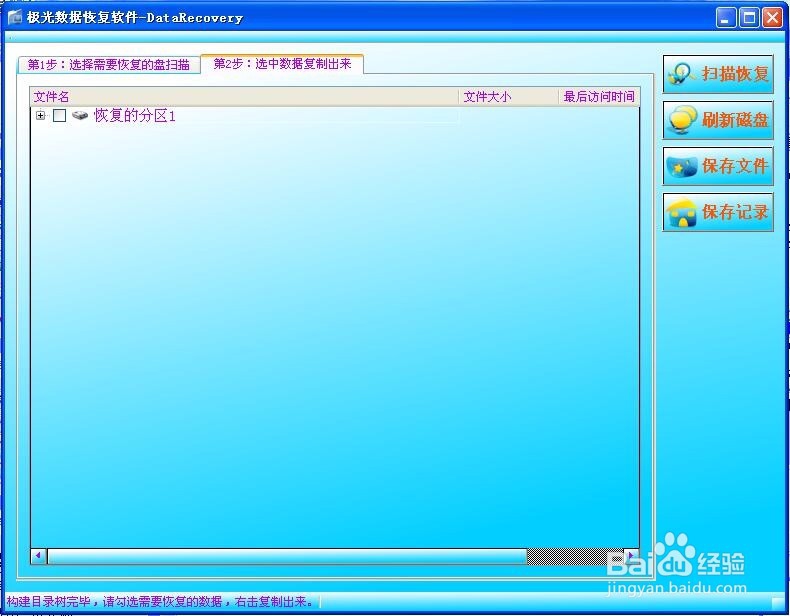Viewport: 790px width, 616px height.
Task: Click the horizontal scrollbar left arrow
Action: pyautogui.click(x=39, y=556)
